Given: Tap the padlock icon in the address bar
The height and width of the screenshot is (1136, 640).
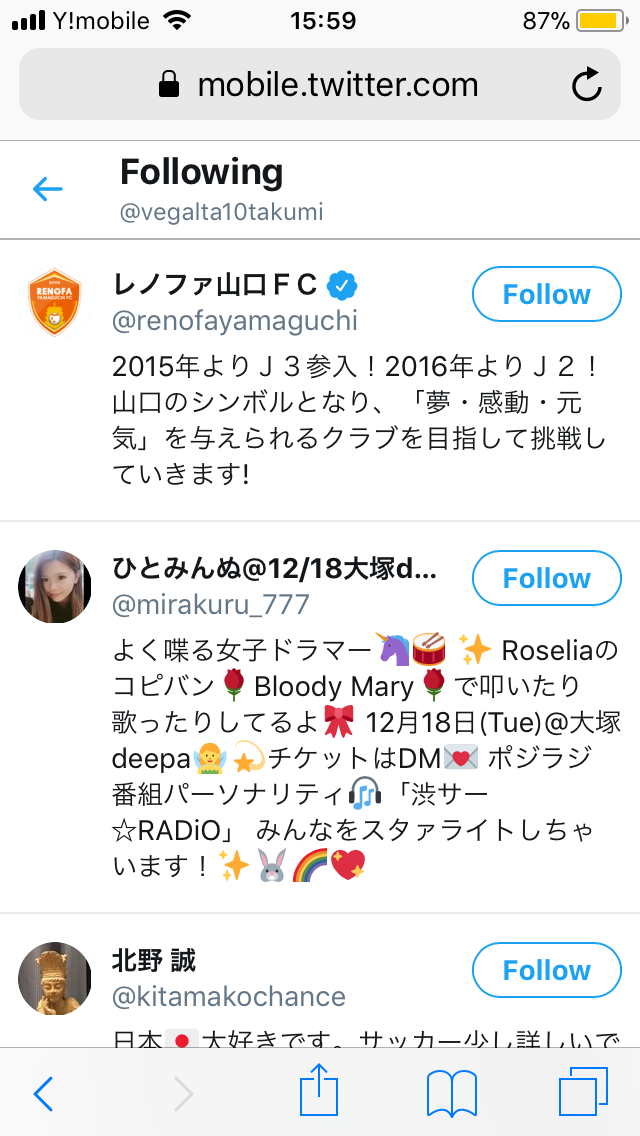Looking at the screenshot, I should [x=170, y=86].
